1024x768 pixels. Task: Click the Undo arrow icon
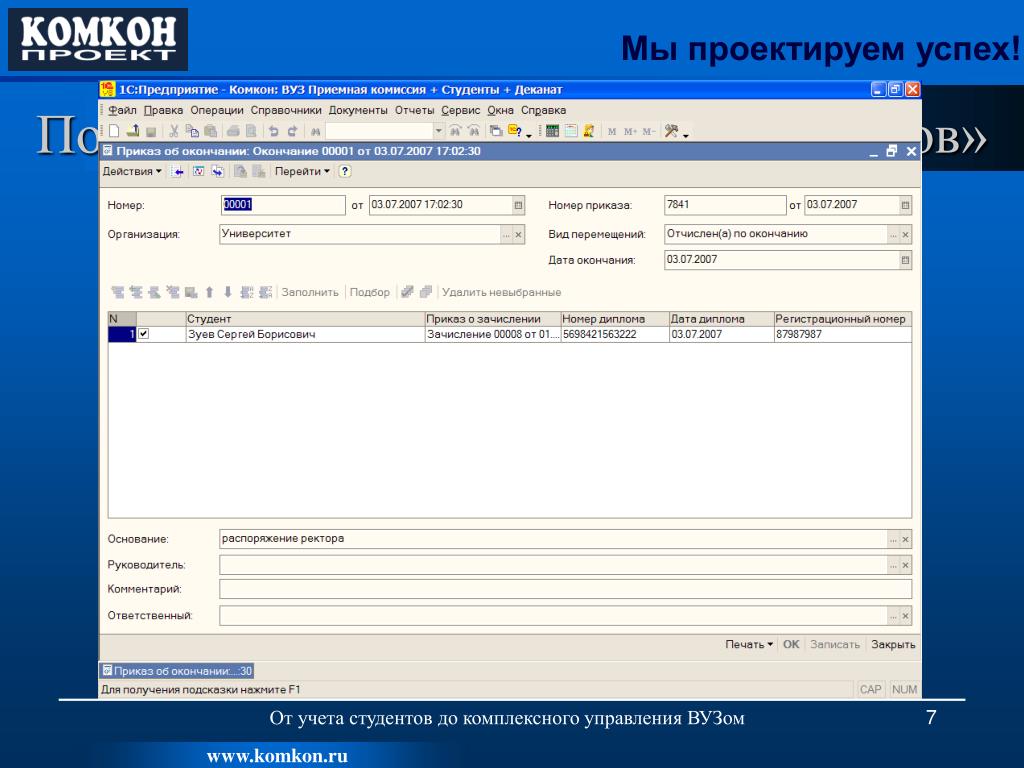tap(274, 131)
